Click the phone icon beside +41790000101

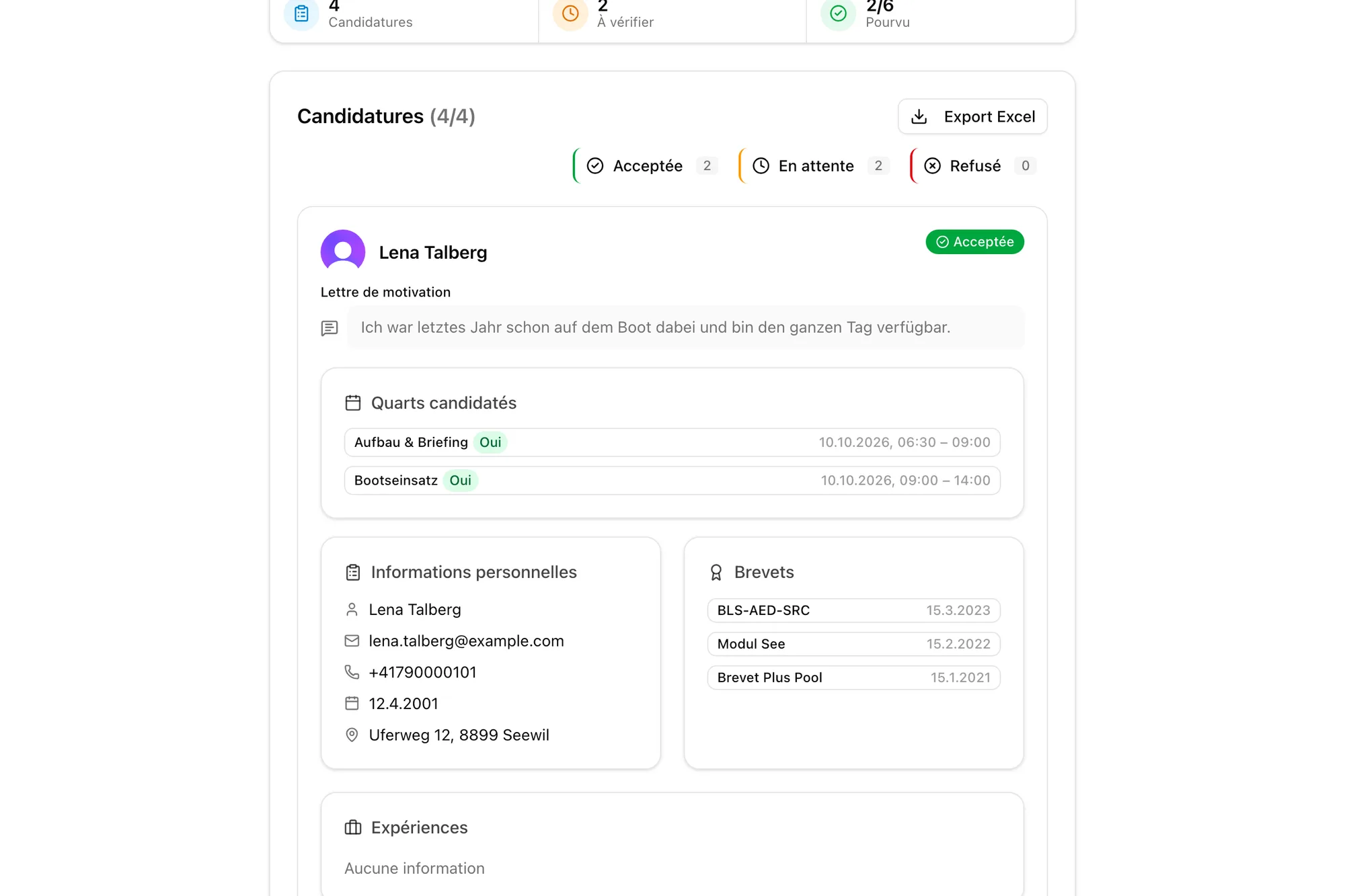click(x=352, y=672)
